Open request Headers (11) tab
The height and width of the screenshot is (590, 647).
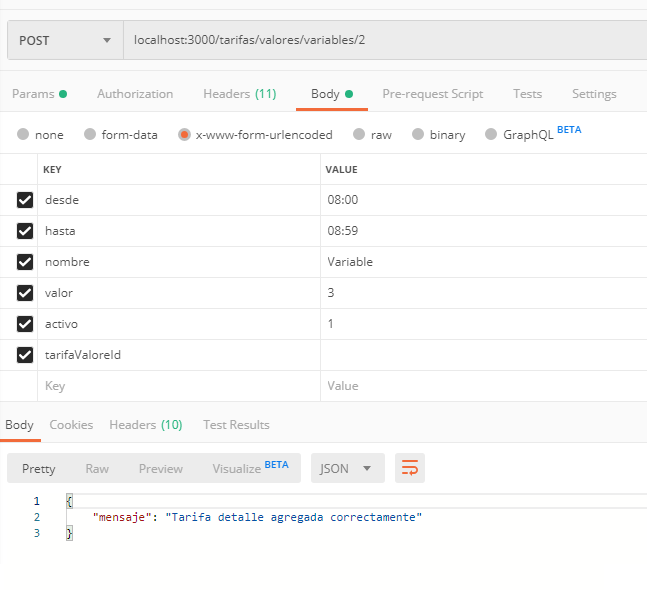239,94
